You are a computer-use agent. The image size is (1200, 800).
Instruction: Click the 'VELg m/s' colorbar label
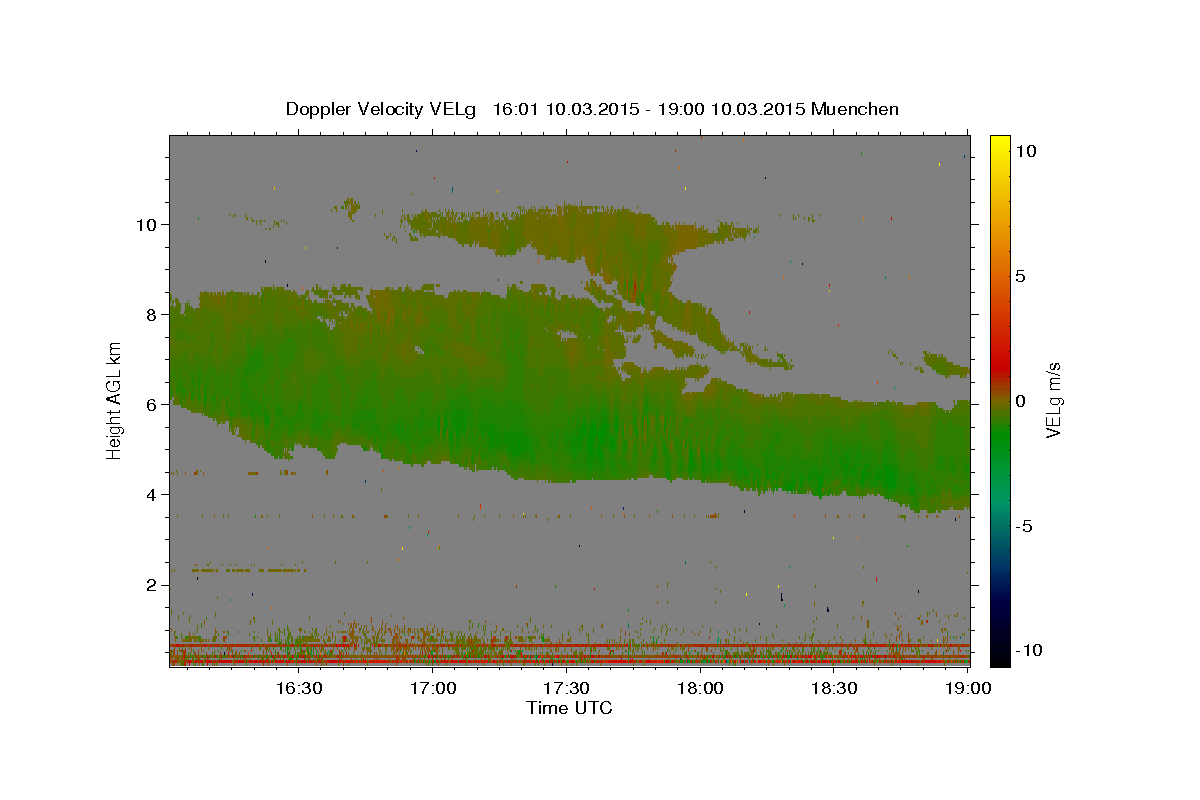pos(1053,400)
